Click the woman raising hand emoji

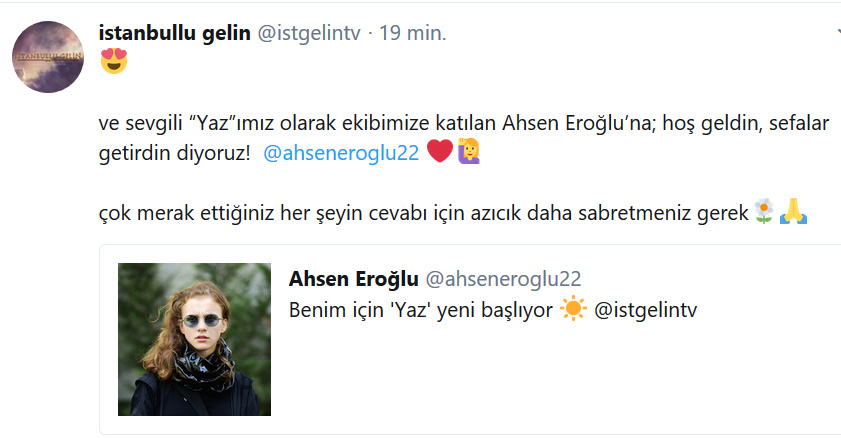tap(469, 151)
